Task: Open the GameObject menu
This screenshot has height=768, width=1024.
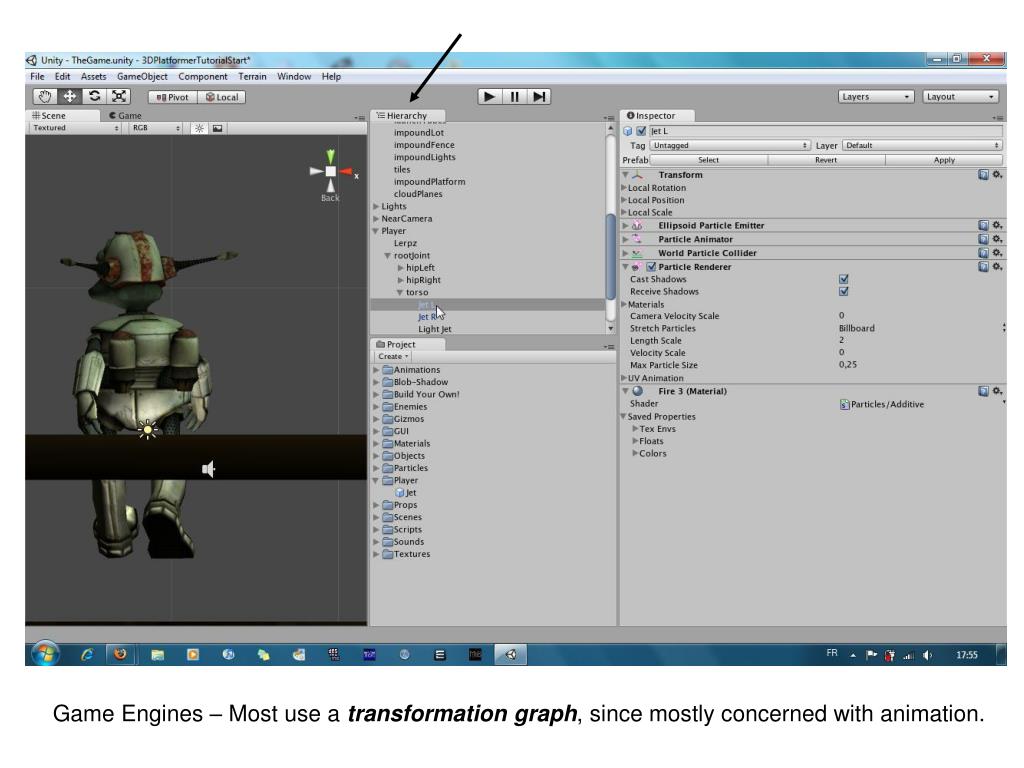Action: (141, 76)
